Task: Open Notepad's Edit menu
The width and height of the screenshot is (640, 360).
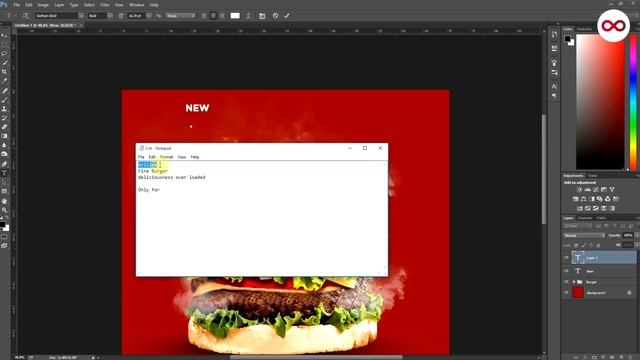Action: [152, 157]
